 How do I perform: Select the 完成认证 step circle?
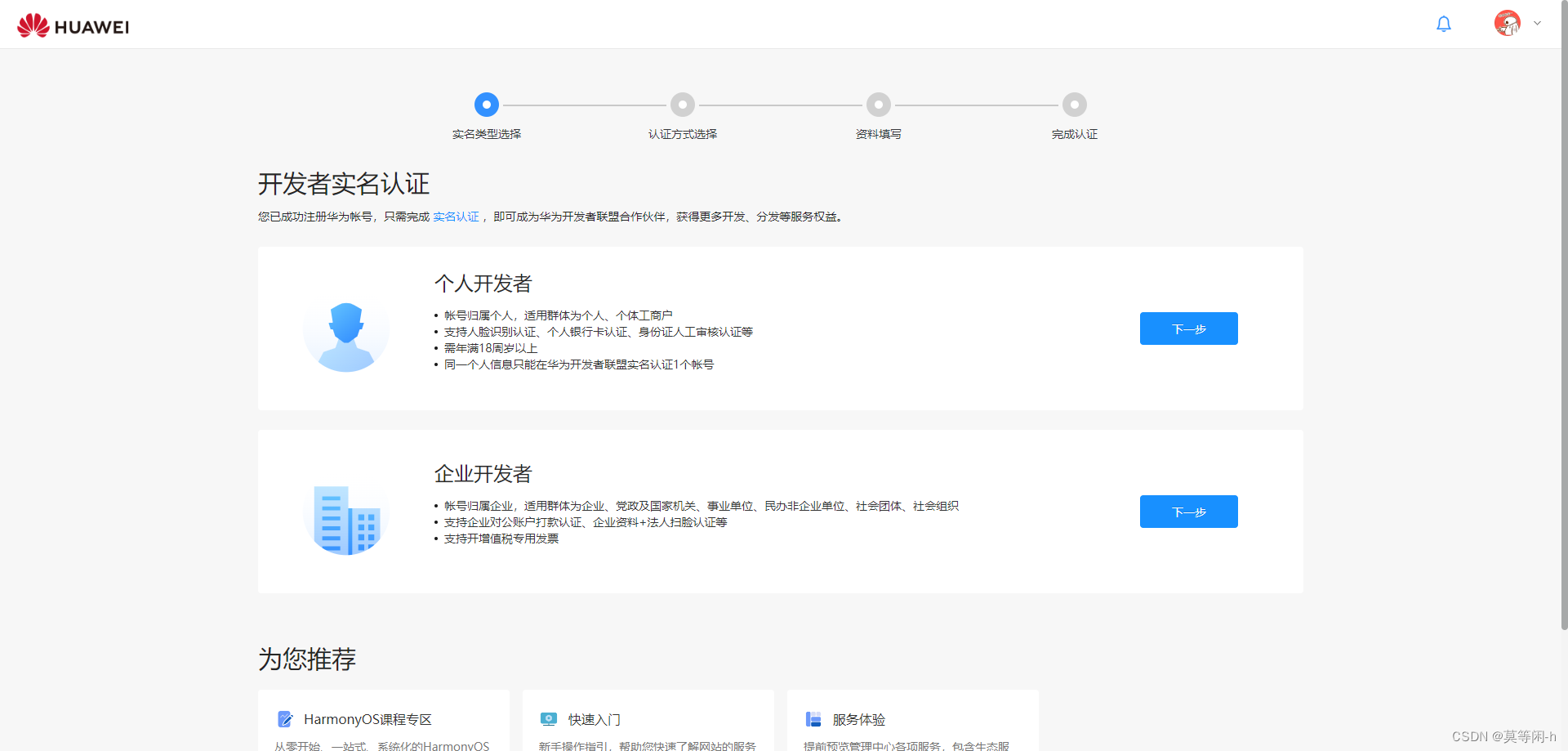click(1075, 105)
